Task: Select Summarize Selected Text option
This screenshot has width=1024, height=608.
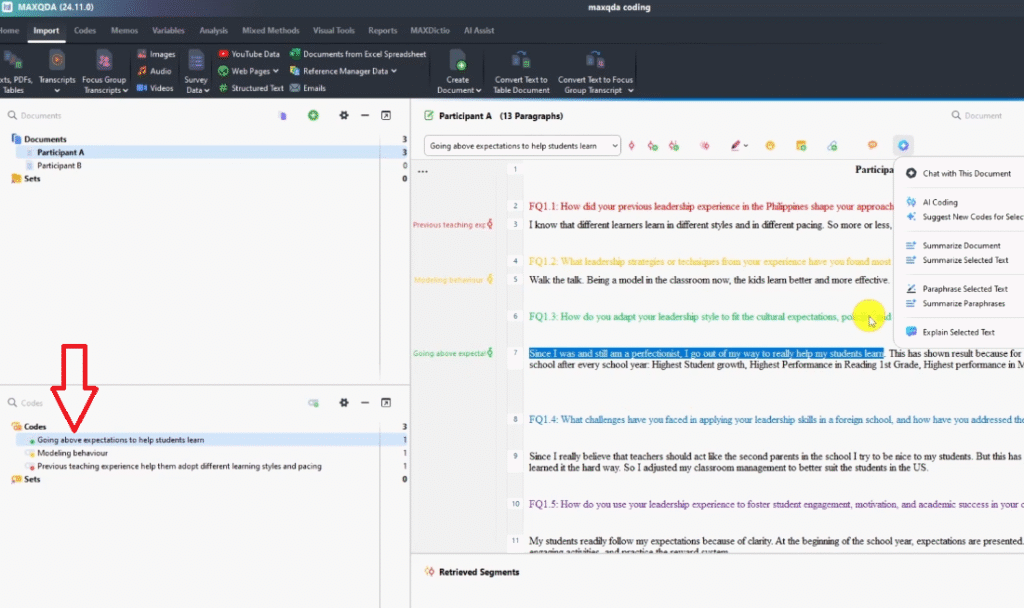Action: pyautogui.click(x=964, y=260)
